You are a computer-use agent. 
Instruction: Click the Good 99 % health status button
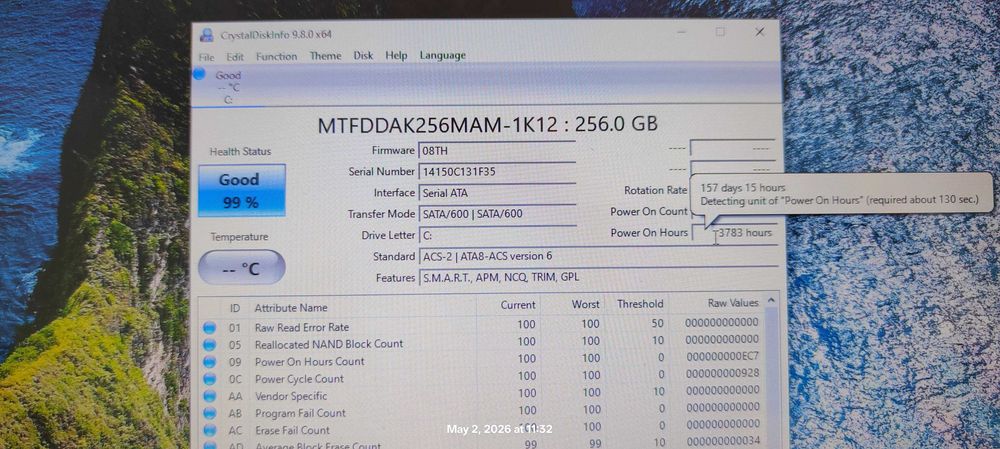242,191
